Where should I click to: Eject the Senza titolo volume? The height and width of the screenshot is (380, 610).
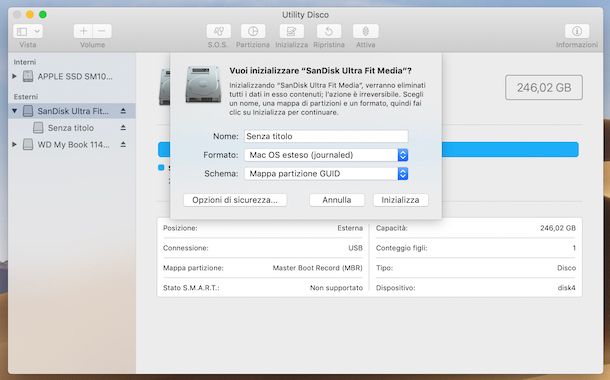click(x=123, y=128)
